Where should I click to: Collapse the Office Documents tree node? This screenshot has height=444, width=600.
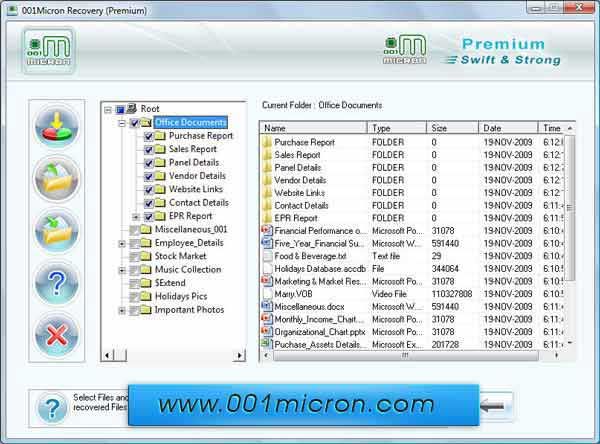coord(122,123)
